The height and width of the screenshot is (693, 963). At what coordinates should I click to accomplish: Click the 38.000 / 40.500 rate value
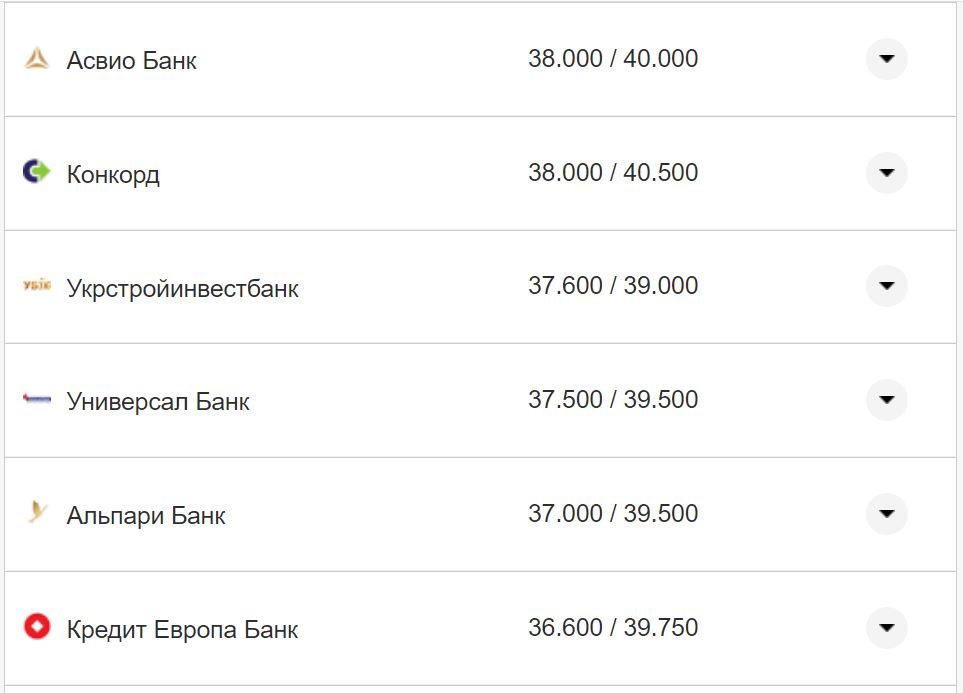(613, 173)
